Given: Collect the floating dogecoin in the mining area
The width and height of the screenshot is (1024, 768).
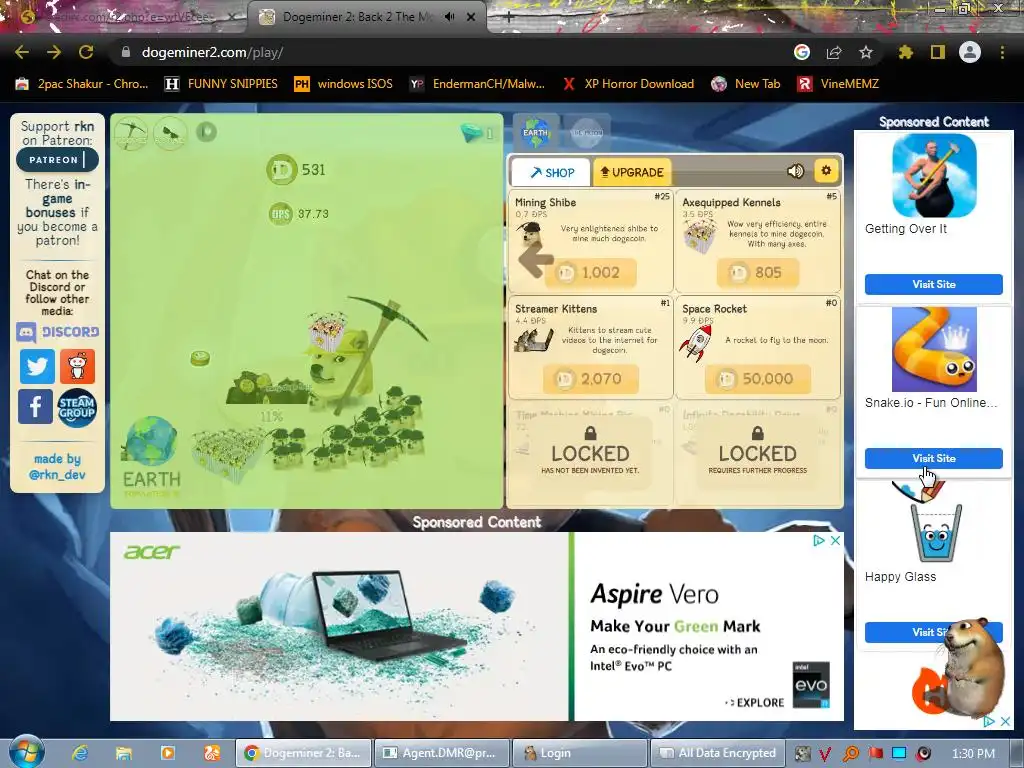Looking at the screenshot, I should [x=200, y=358].
